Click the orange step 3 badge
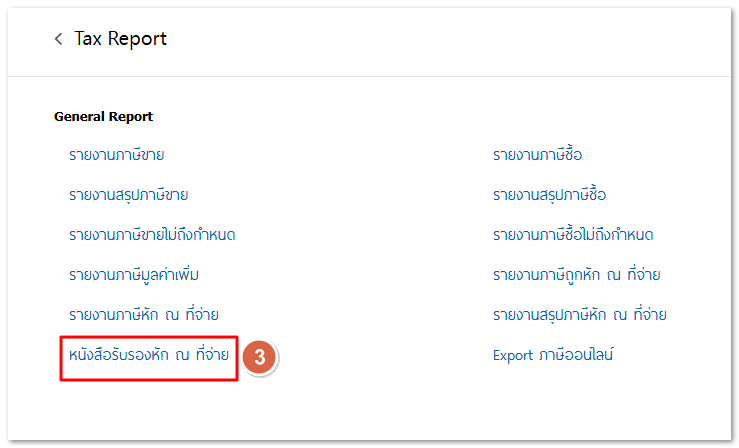This screenshot has width=739, height=448. pos(259,356)
